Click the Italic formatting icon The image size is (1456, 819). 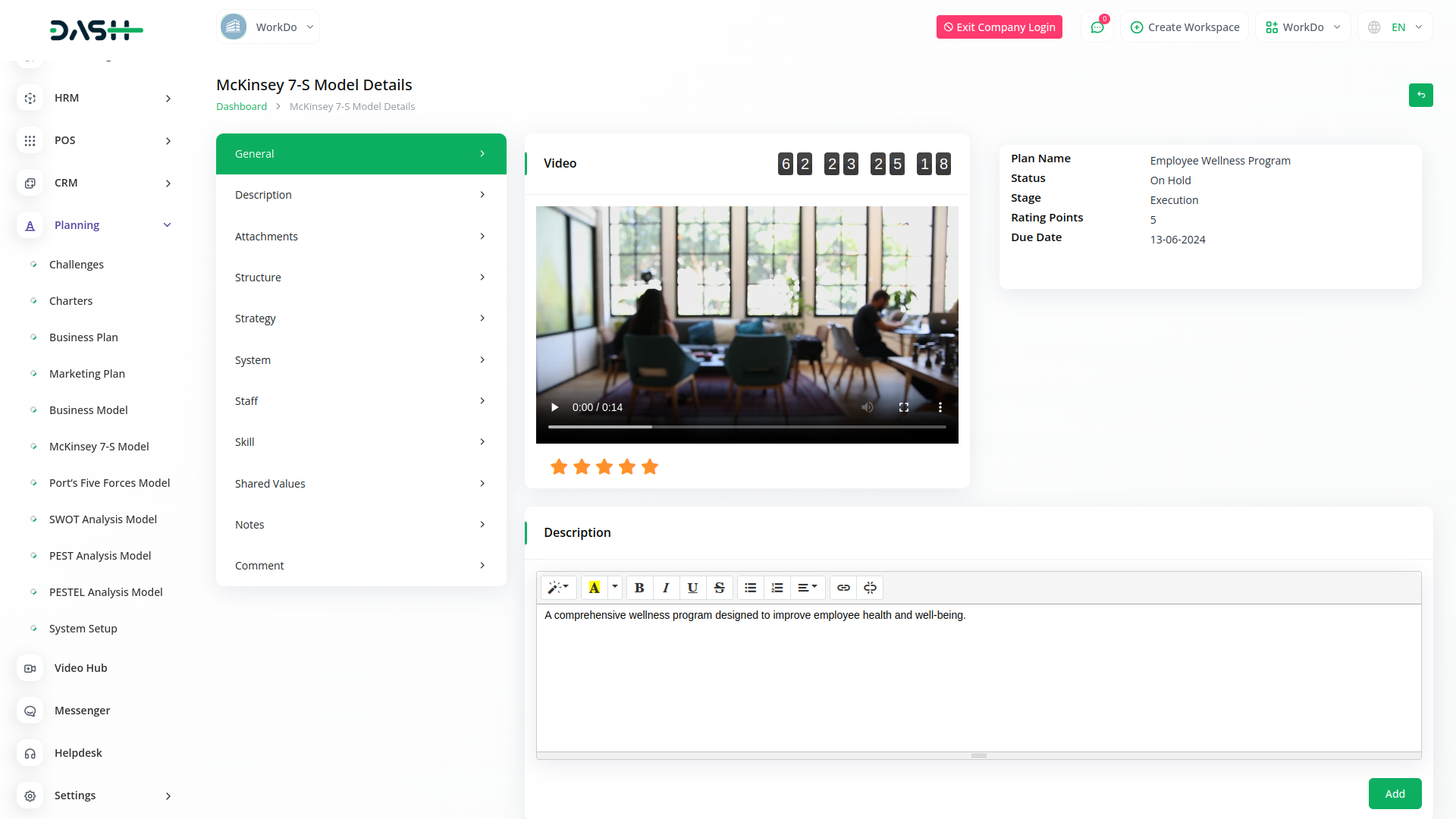pyautogui.click(x=666, y=588)
